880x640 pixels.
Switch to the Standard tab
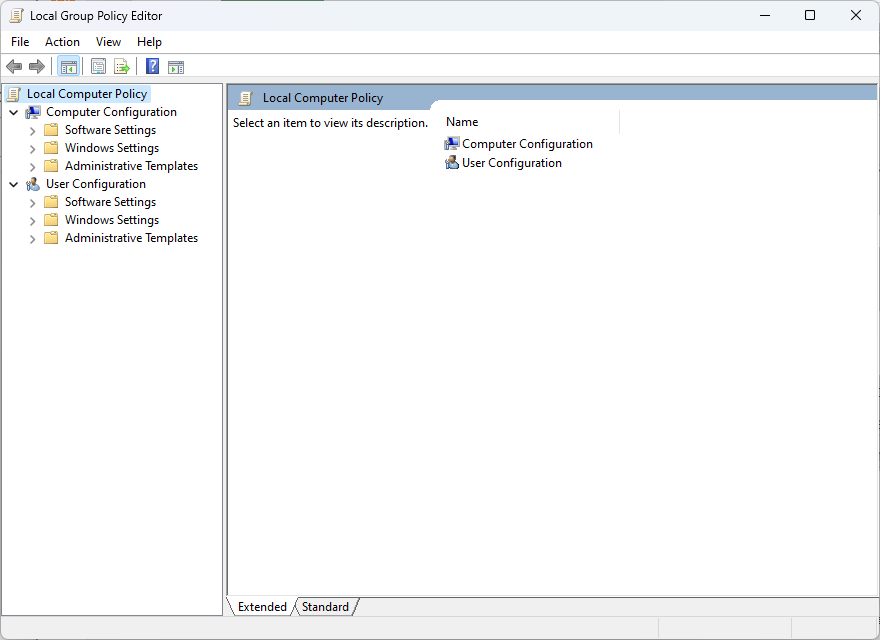pyautogui.click(x=325, y=607)
